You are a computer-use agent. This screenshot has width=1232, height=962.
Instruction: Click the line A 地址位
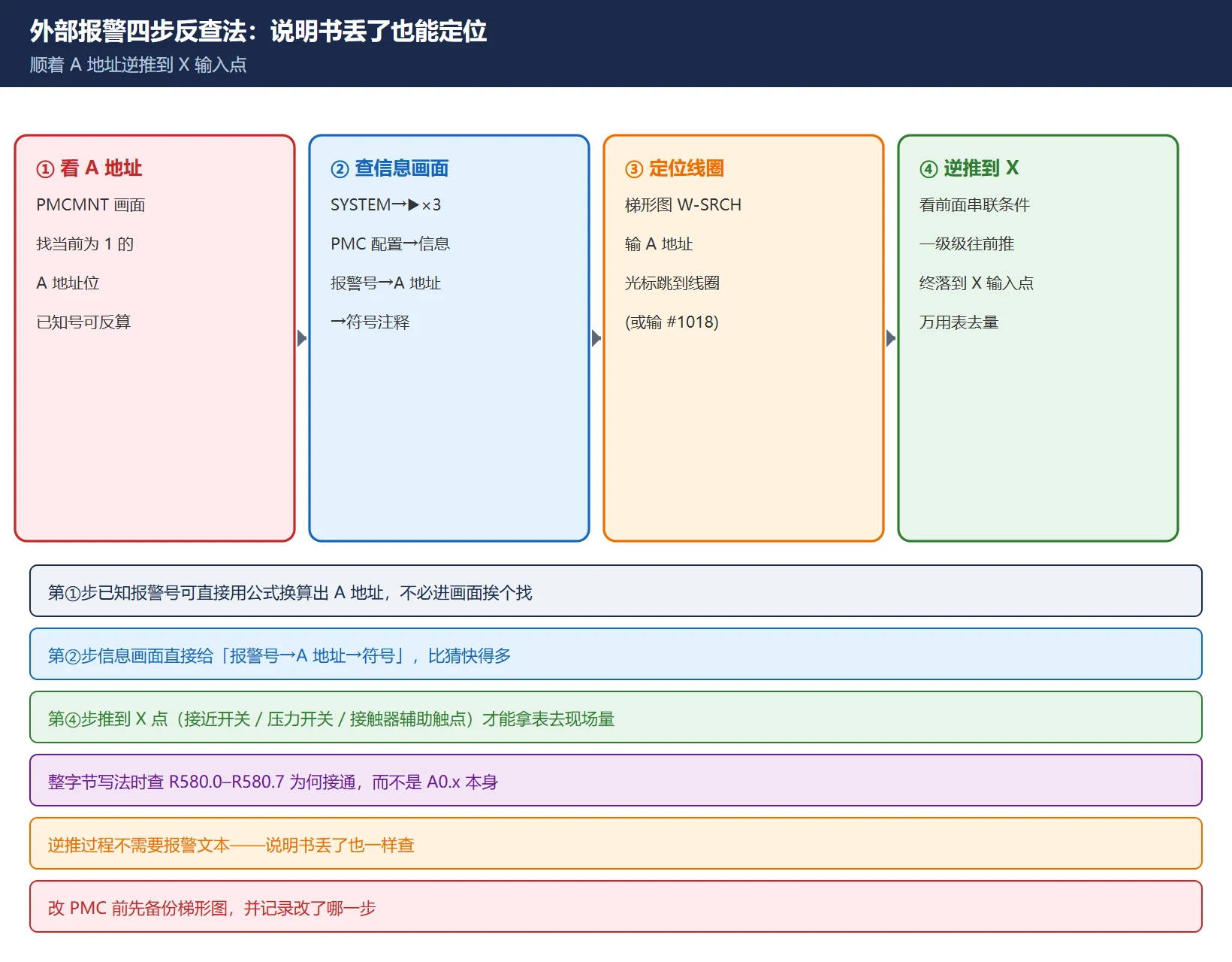point(68,283)
